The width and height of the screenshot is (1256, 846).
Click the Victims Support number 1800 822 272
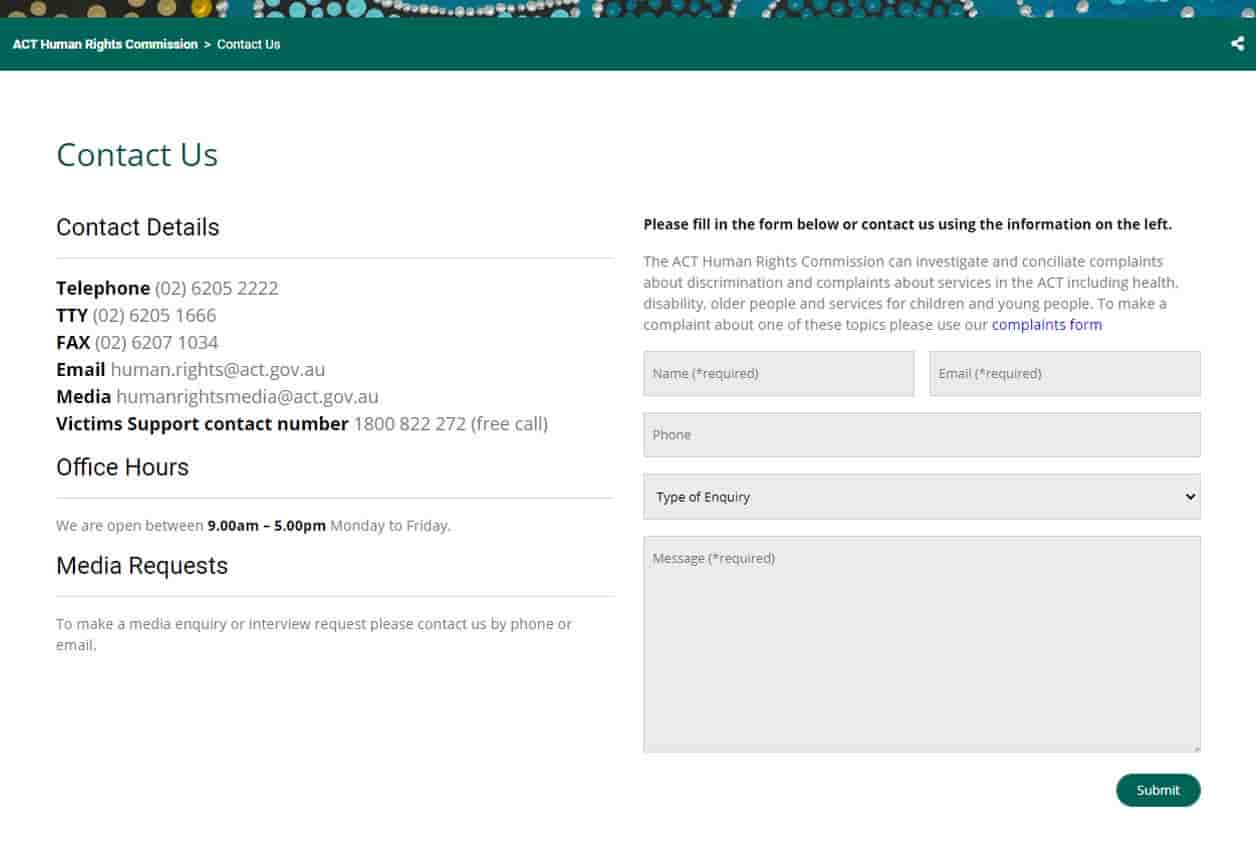410,424
